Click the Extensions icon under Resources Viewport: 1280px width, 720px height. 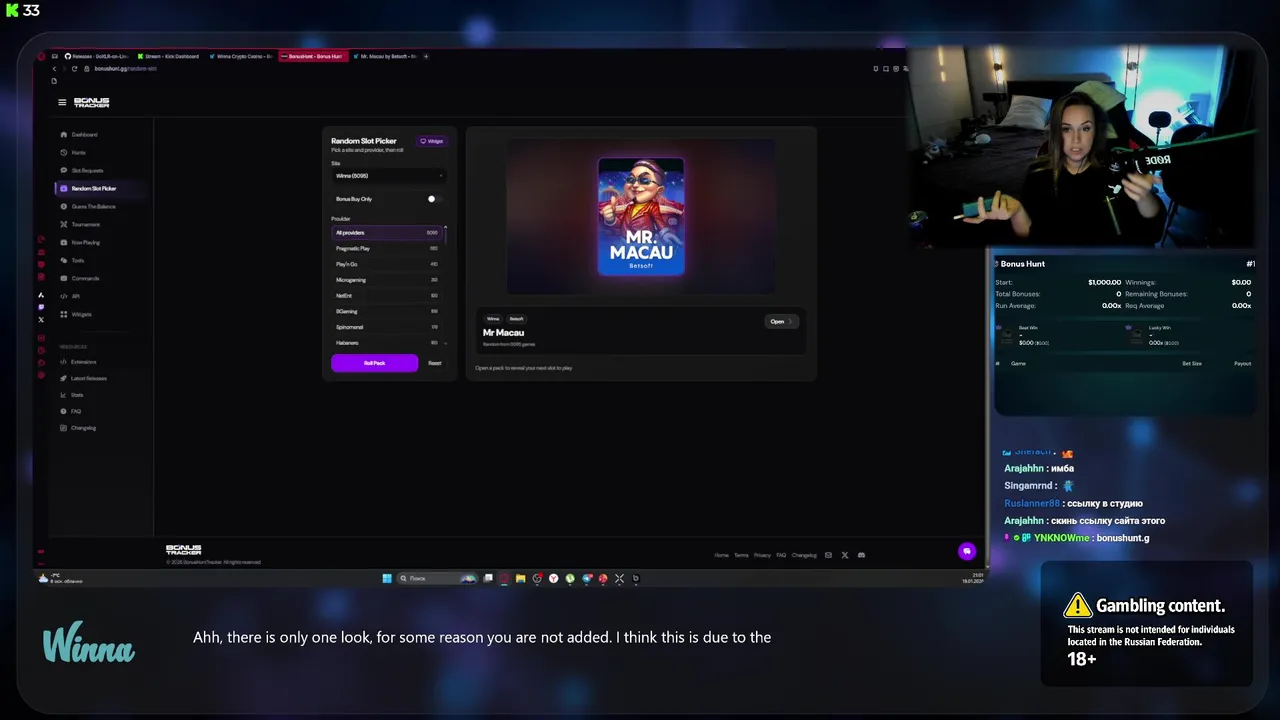click(64, 361)
